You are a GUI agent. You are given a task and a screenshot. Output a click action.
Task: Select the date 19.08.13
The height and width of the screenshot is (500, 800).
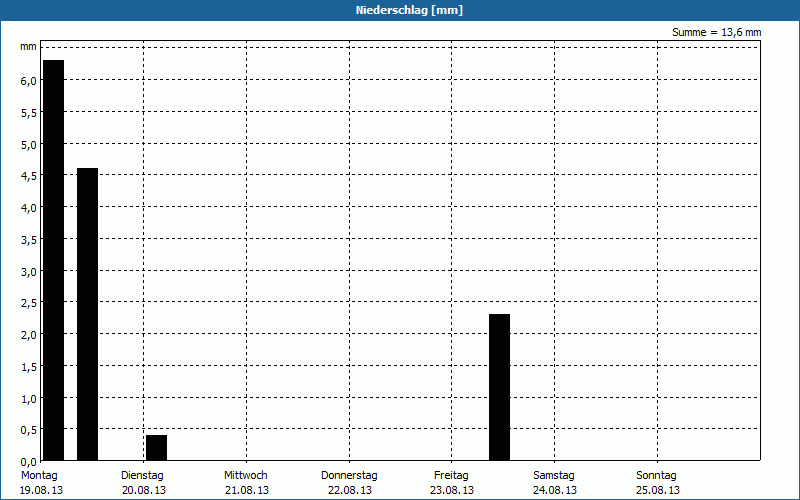[x=41, y=490]
